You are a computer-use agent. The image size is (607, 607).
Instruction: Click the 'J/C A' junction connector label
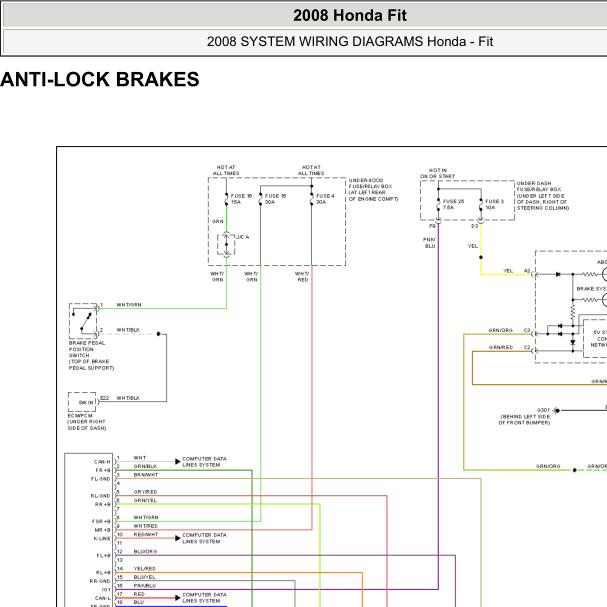click(243, 237)
